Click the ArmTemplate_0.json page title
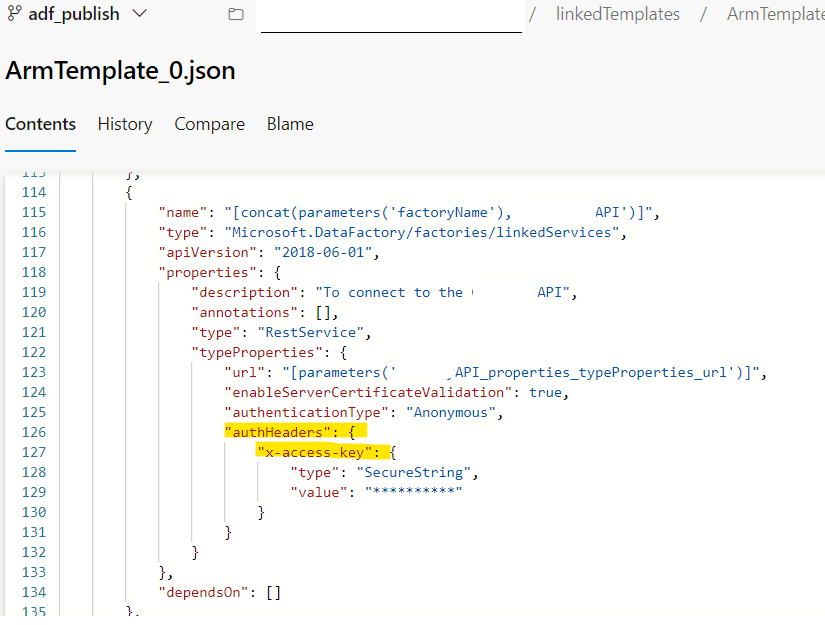This screenshot has width=825, height=625. (x=120, y=71)
